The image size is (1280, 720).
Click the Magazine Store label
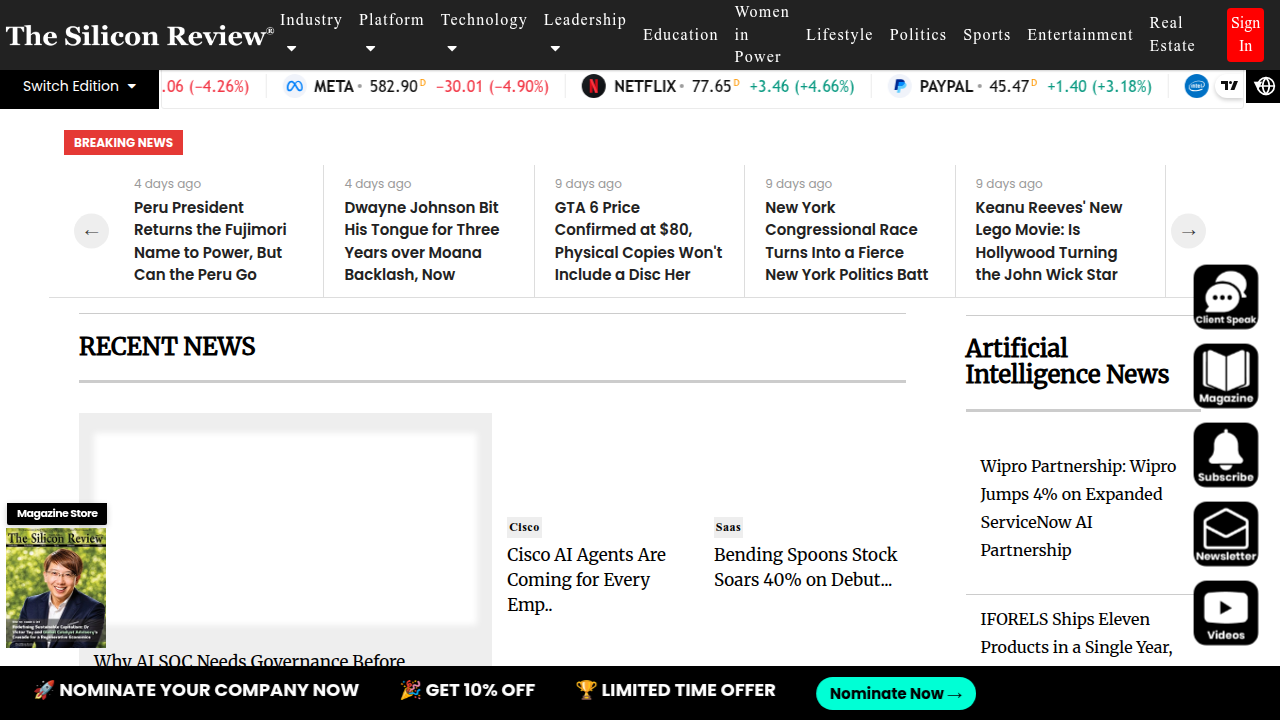coord(57,514)
